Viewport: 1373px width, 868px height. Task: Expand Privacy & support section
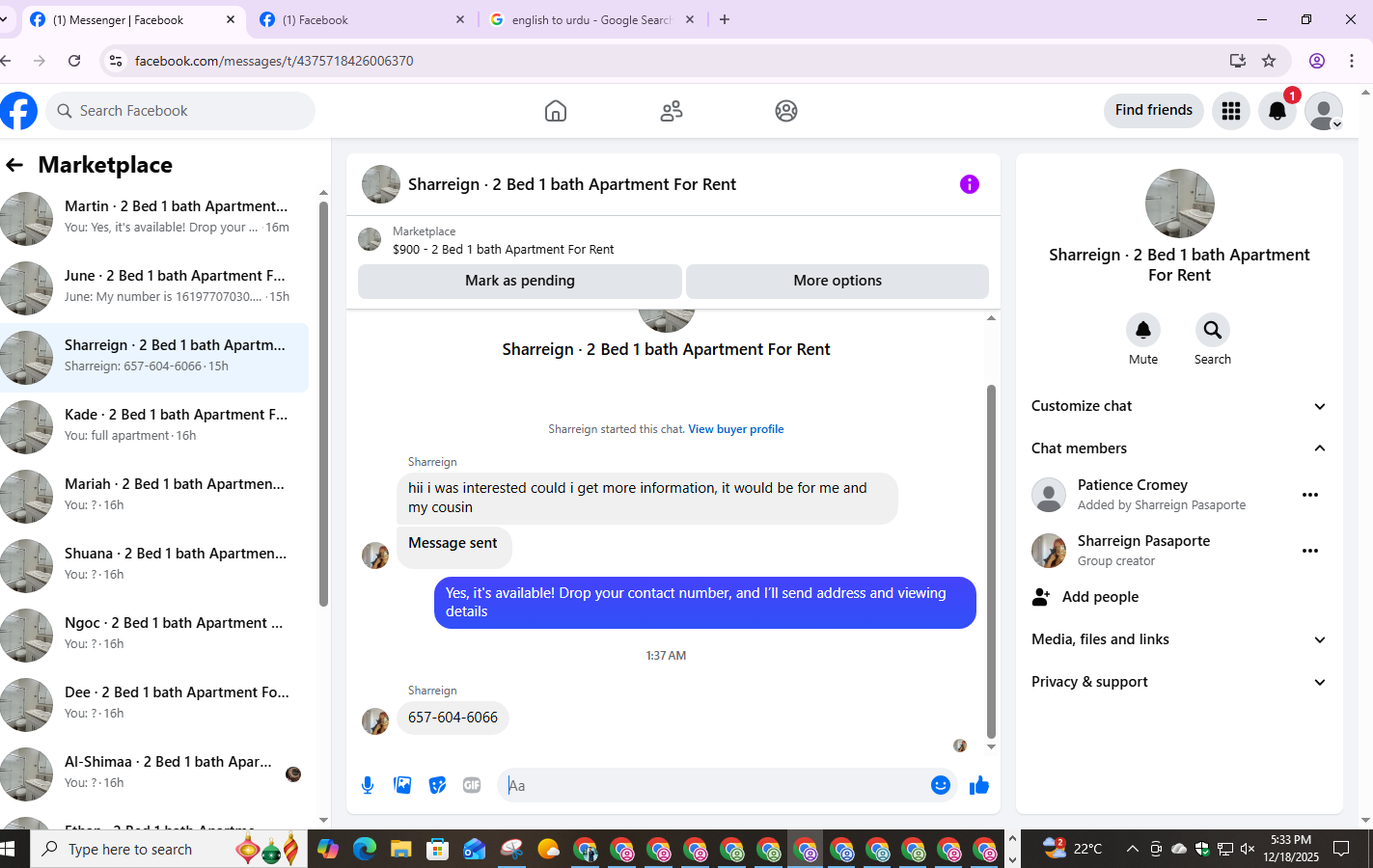[x=1179, y=682]
